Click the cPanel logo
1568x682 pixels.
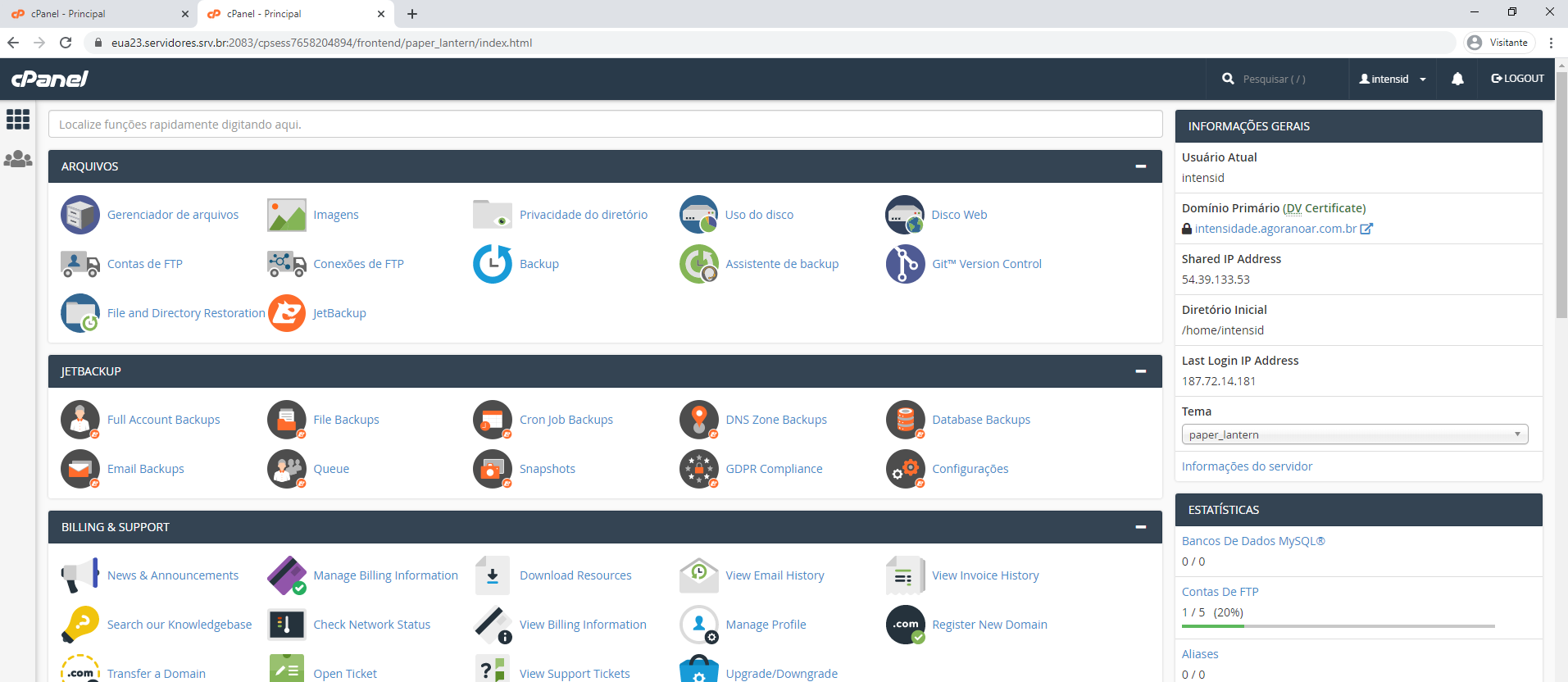click(50, 79)
